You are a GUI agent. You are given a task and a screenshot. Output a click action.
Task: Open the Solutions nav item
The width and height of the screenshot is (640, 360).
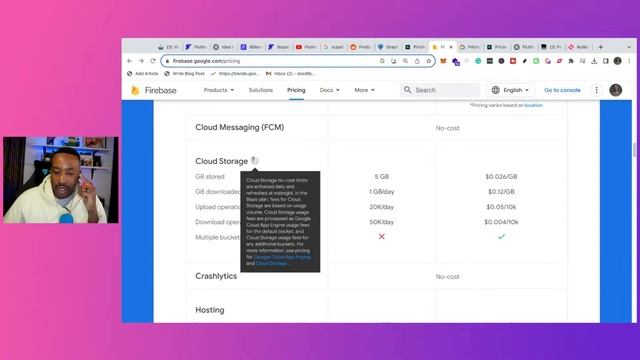(x=261, y=90)
